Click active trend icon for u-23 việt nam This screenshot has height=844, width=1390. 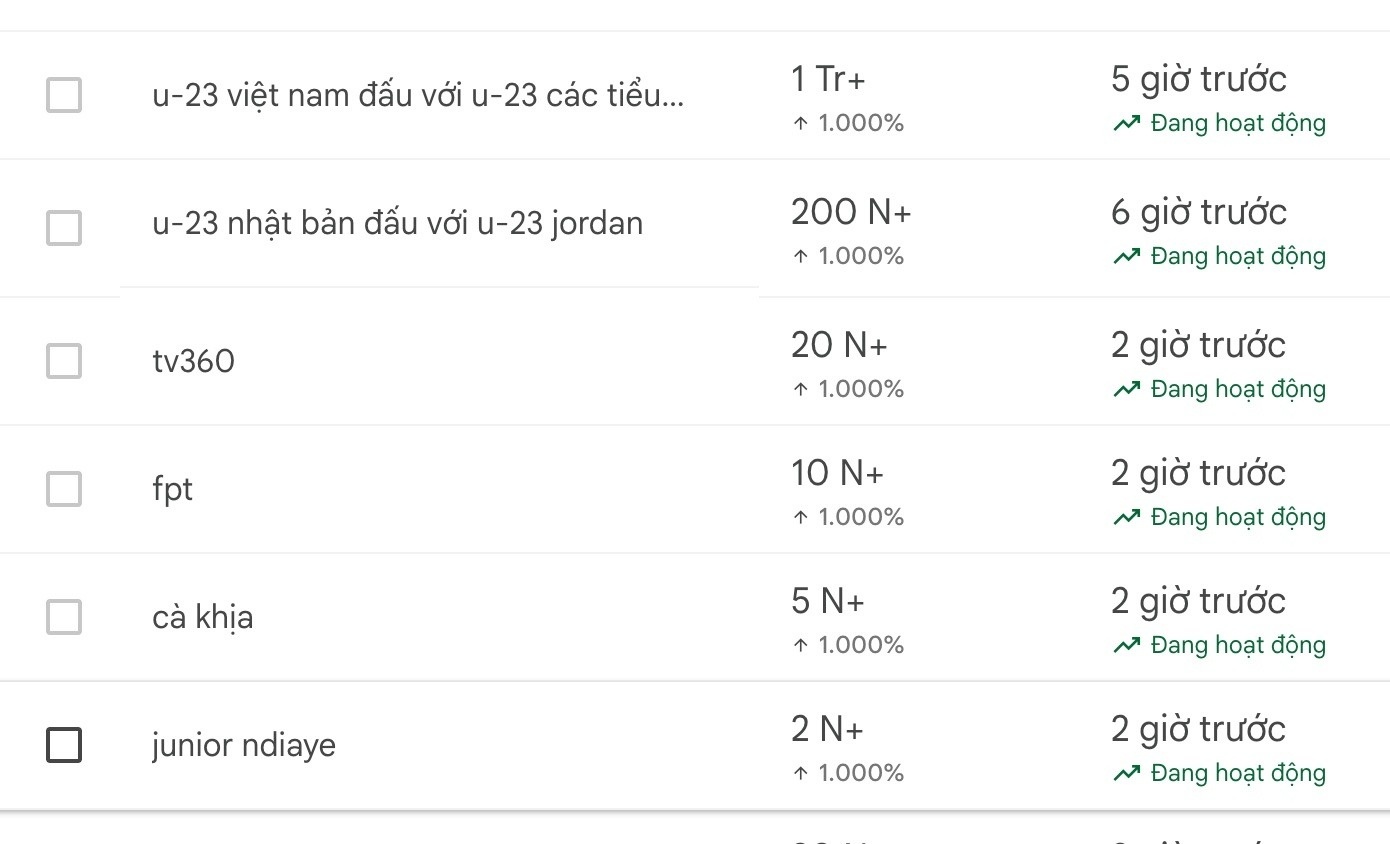pos(1126,124)
